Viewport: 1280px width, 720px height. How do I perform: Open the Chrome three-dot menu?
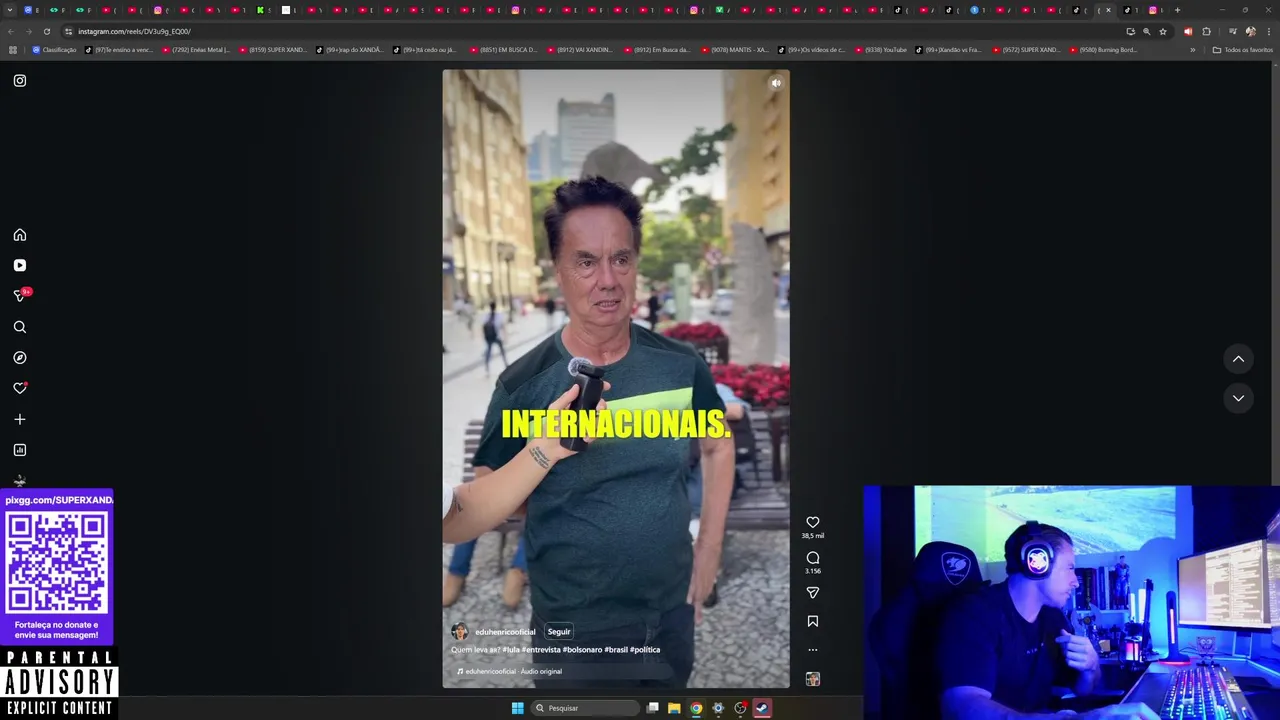tap(1268, 31)
